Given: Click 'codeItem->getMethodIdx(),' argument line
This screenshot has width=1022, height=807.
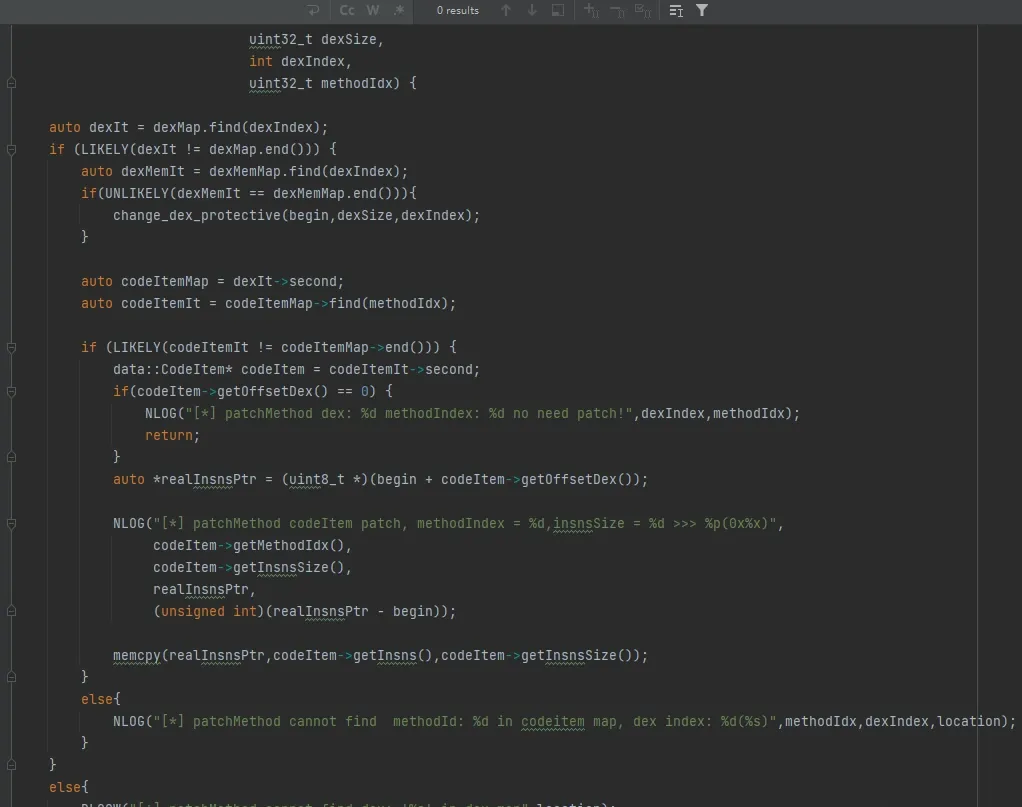Looking at the screenshot, I should click(252, 546).
